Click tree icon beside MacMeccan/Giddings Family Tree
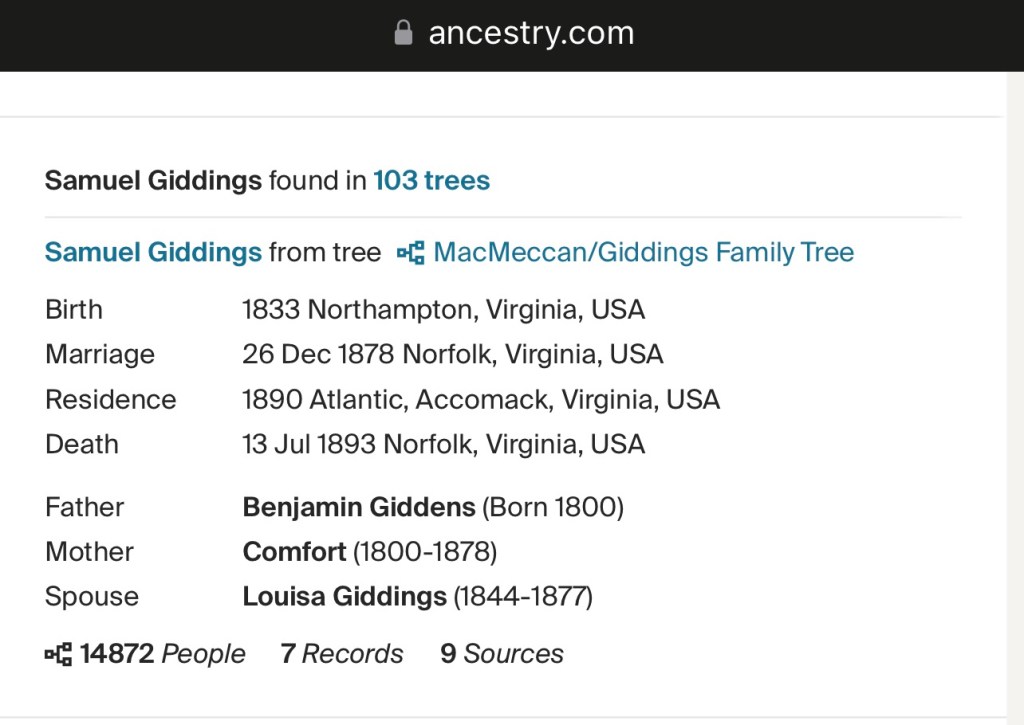 click(410, 253)
